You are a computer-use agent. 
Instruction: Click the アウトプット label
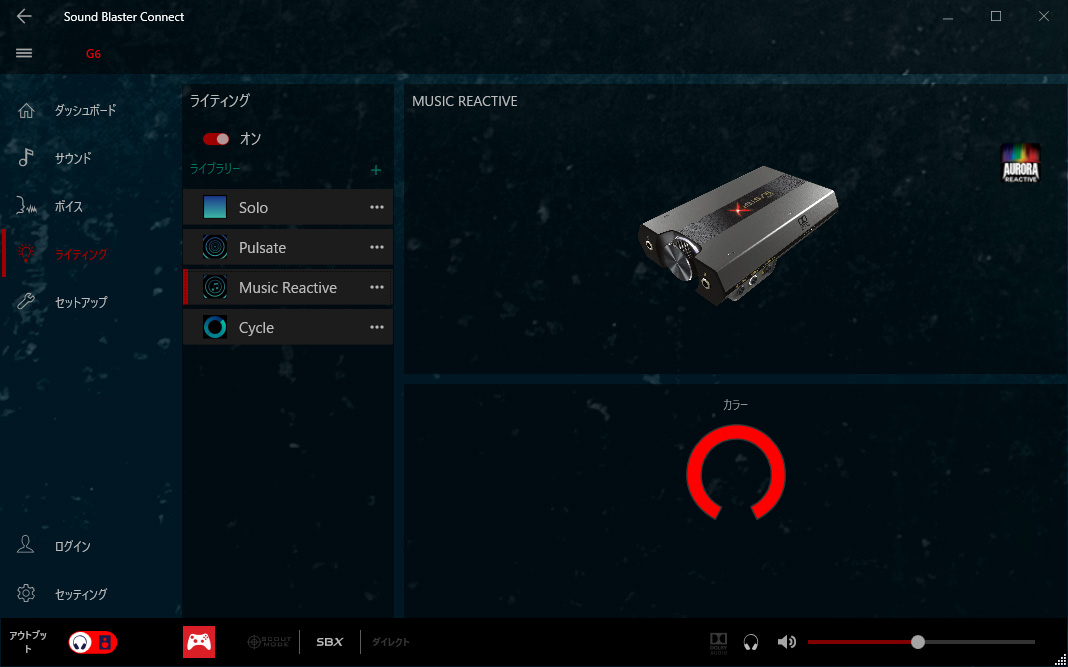click(x=28, y=642)
